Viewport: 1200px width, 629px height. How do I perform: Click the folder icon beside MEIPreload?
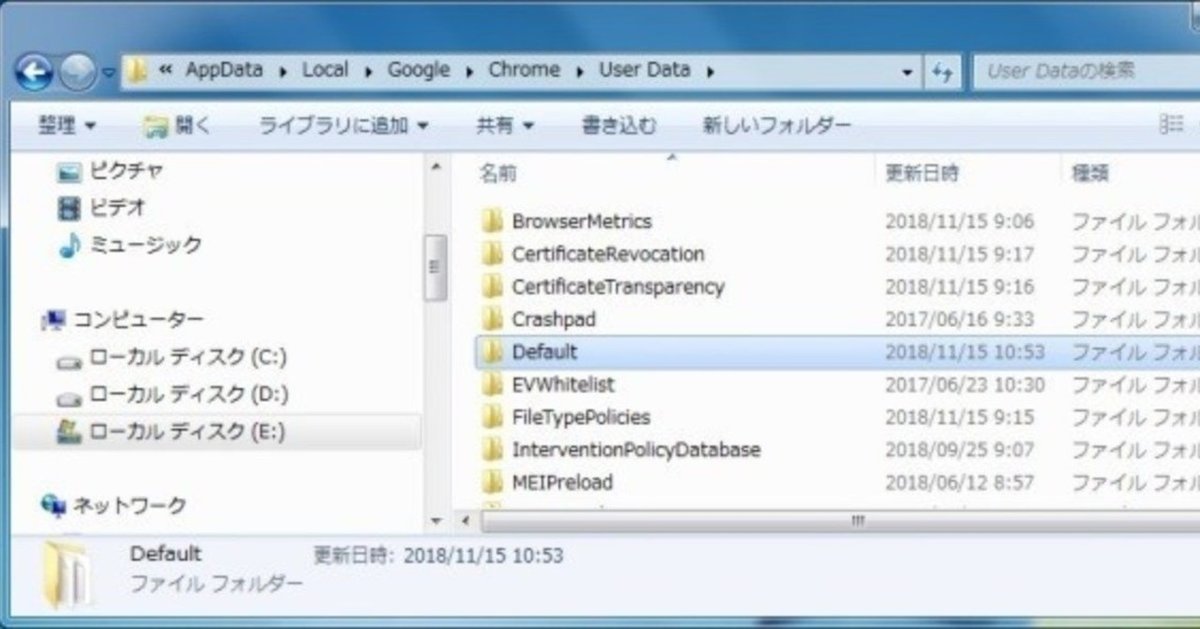click(491, 482)
